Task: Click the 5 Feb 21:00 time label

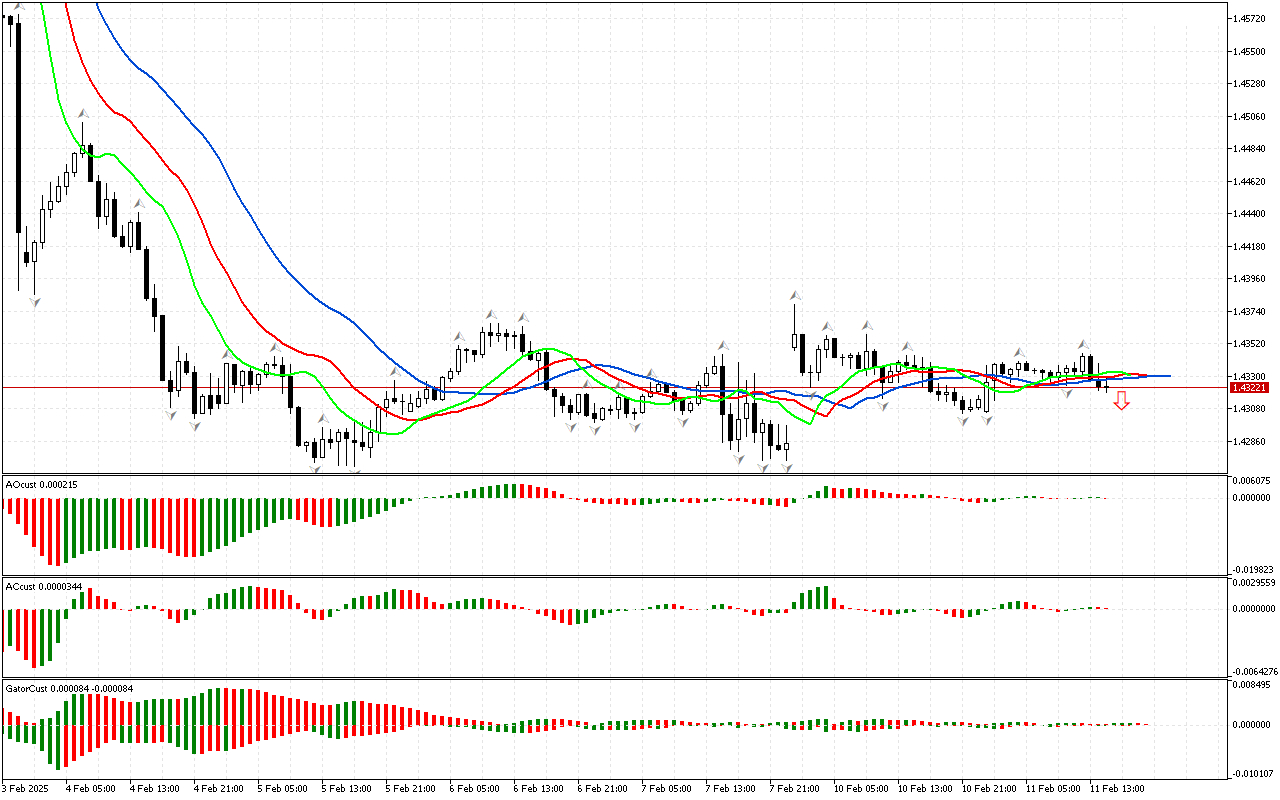Action: point(411,788)
